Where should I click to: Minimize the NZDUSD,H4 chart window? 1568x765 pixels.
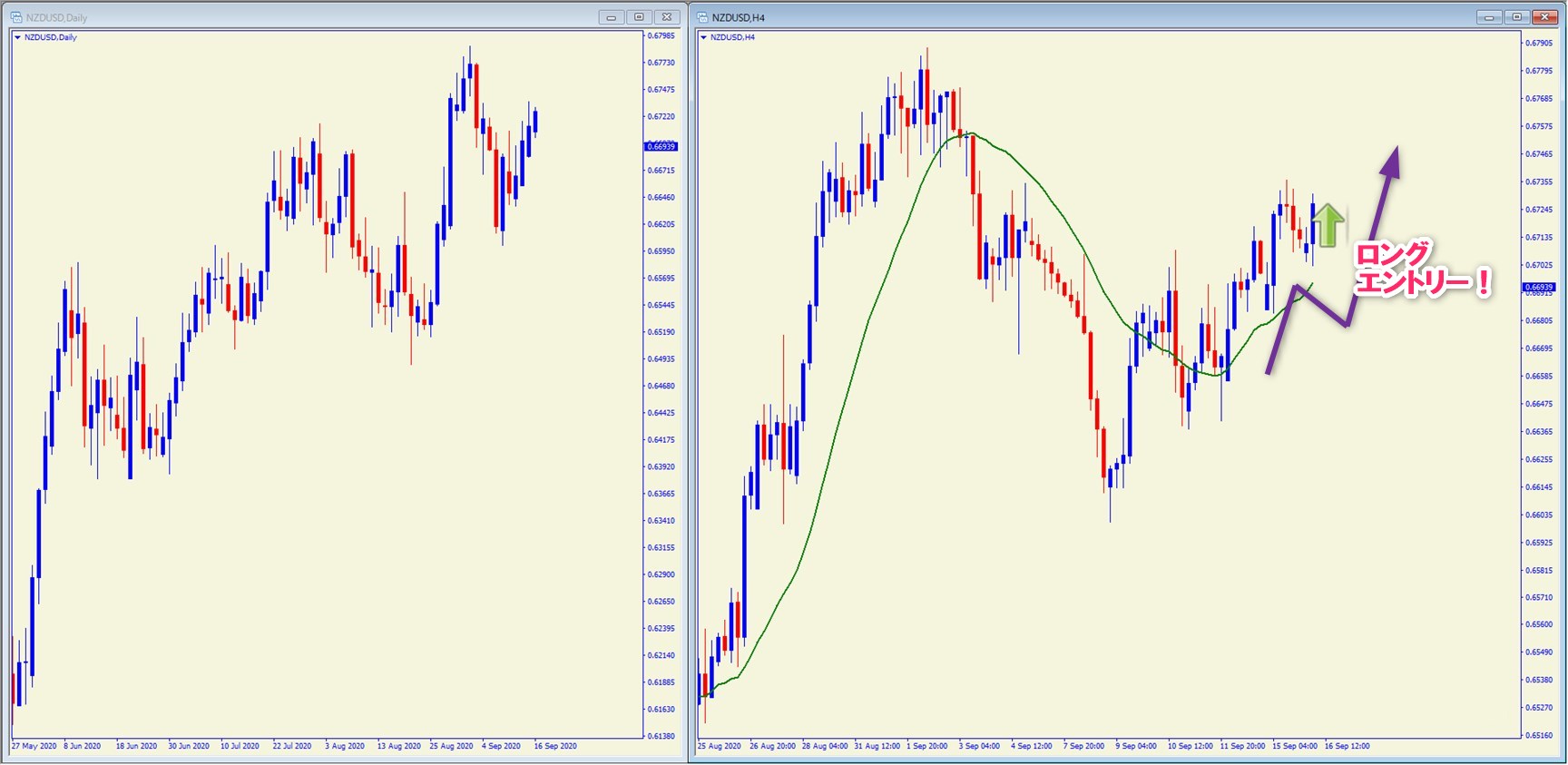pyautogui.click(x=1489, y=17)
